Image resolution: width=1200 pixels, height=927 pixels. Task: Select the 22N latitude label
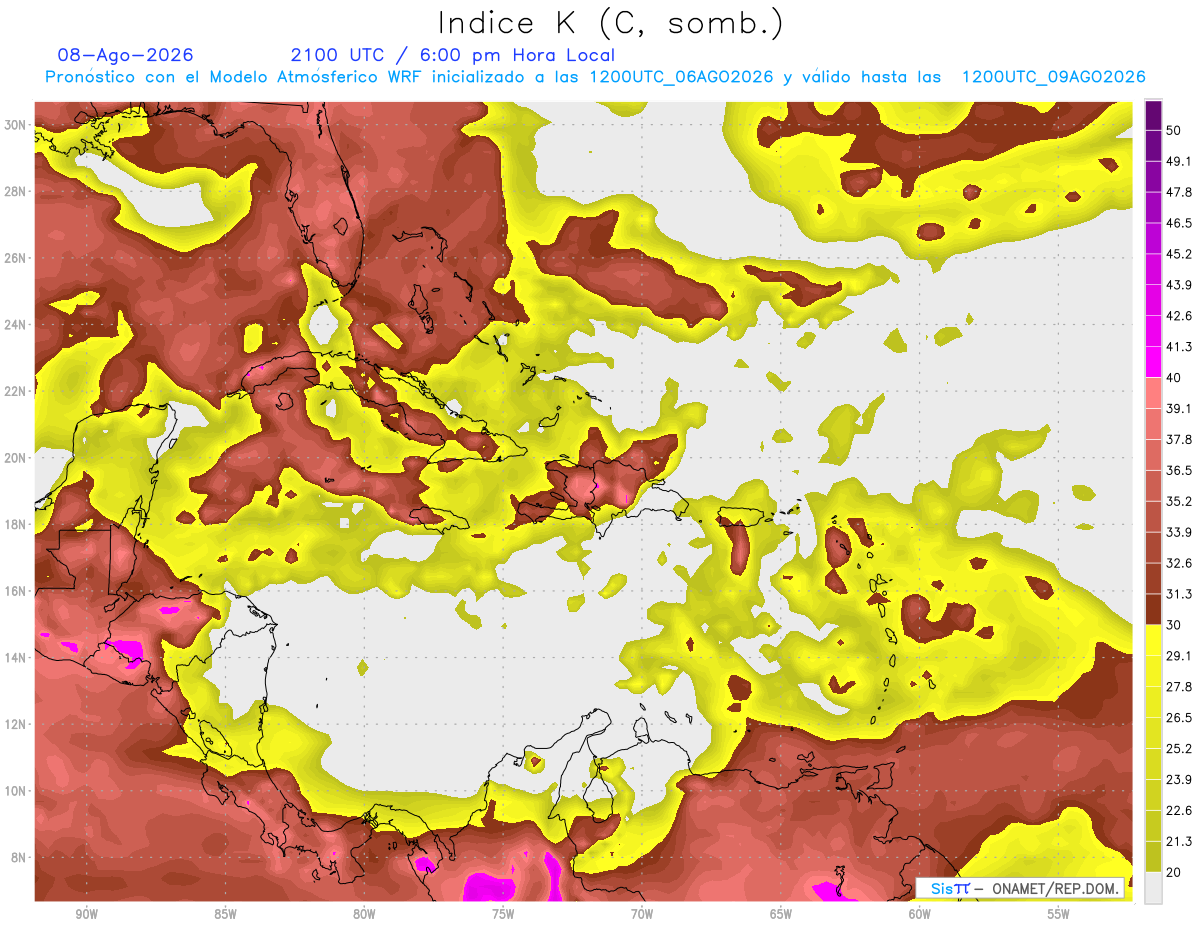click(15, 391)
